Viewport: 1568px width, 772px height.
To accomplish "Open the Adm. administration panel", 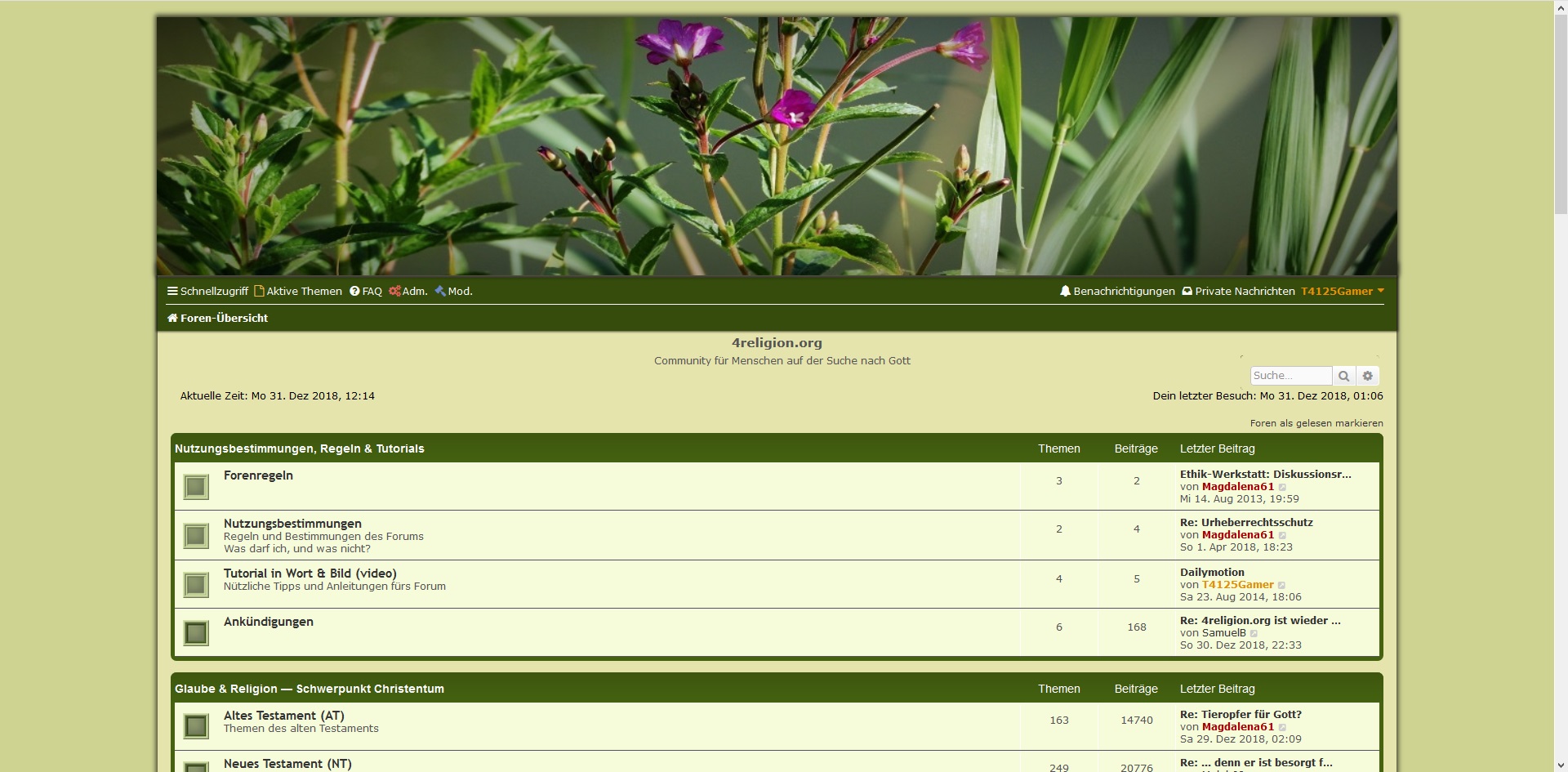I will click(x=408, y=291).
